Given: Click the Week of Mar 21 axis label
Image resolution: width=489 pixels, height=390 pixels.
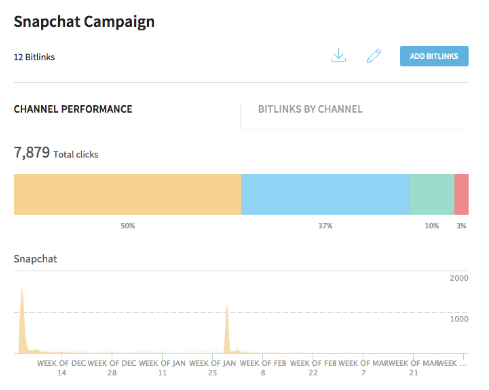Looking at the screenshot, I should click(414, 368).
